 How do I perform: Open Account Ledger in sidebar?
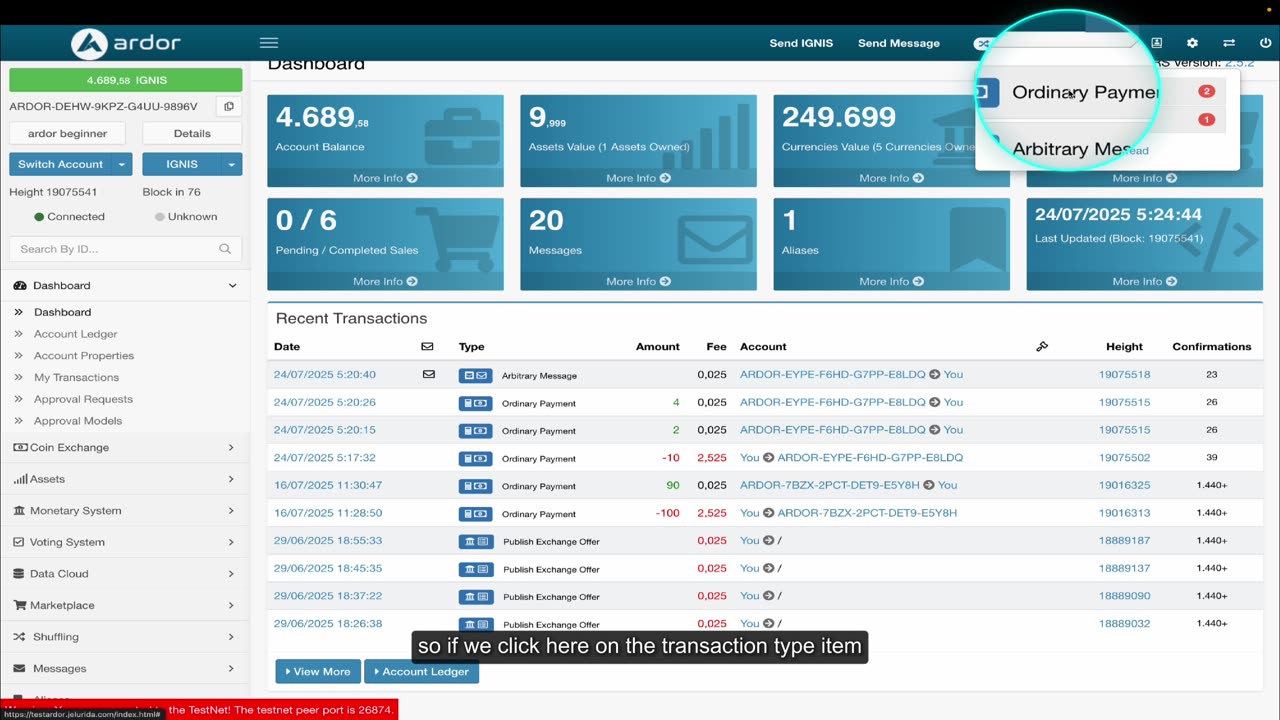click(x=76, y=334)
